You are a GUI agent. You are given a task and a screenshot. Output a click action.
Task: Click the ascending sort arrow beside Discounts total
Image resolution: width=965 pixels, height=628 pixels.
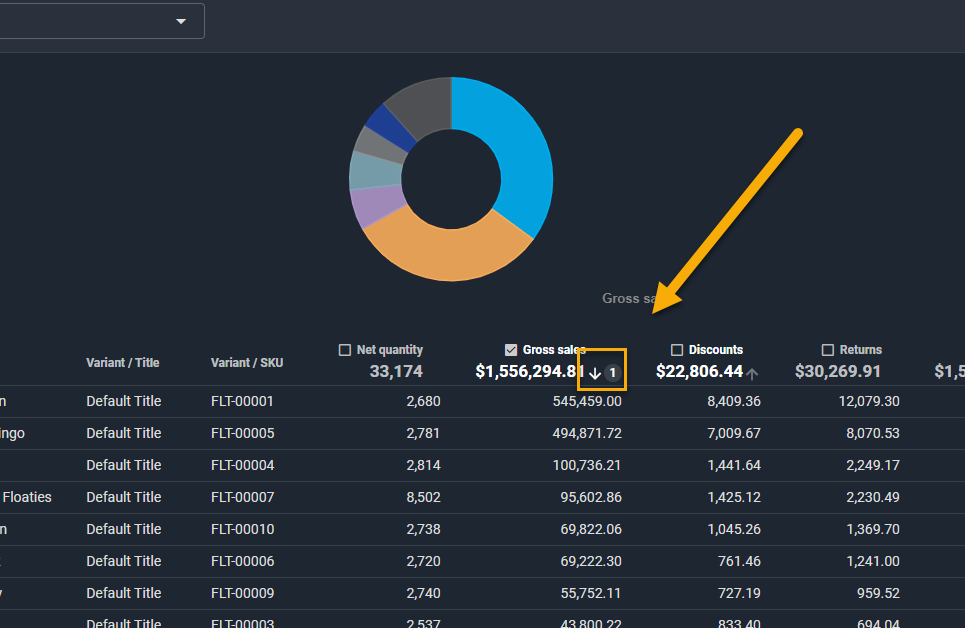752,373
